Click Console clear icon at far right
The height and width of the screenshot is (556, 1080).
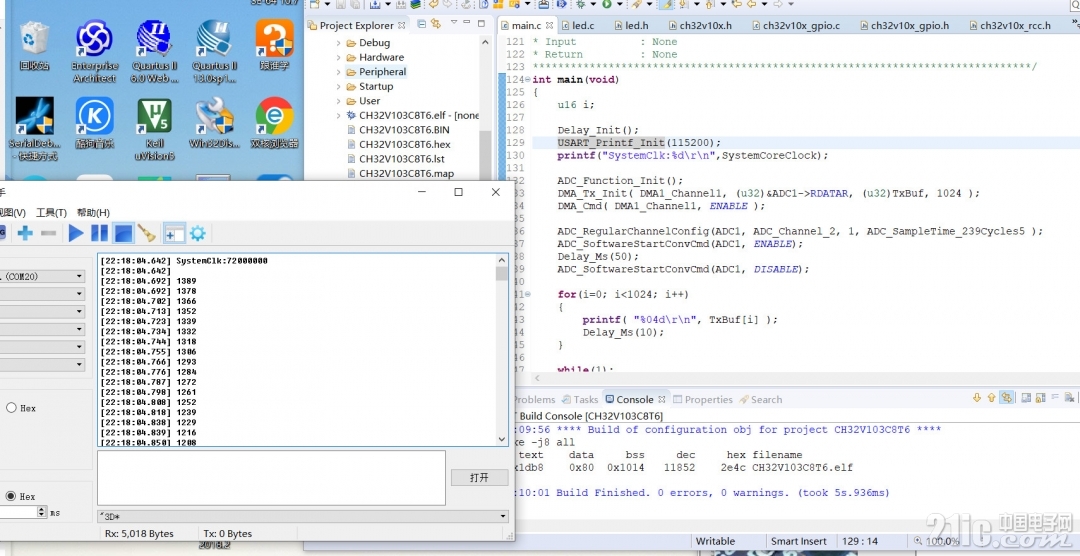pyautogui.click(x=1068, y=398)
